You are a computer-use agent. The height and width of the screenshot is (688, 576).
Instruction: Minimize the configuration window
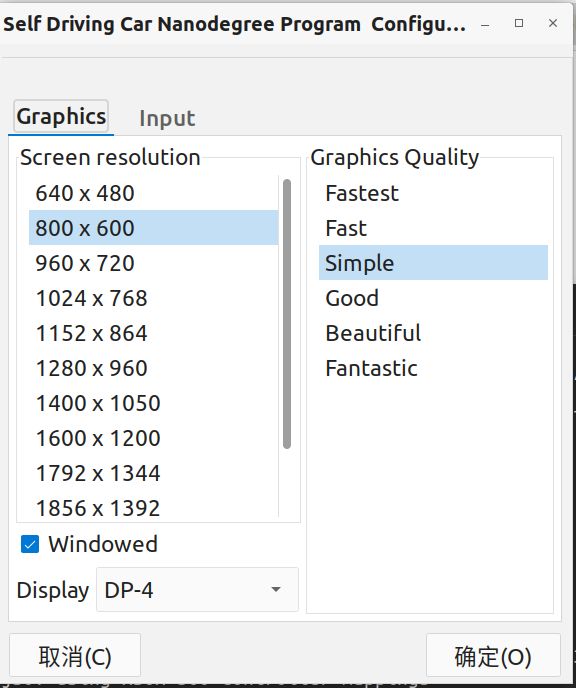coord(485,25)
